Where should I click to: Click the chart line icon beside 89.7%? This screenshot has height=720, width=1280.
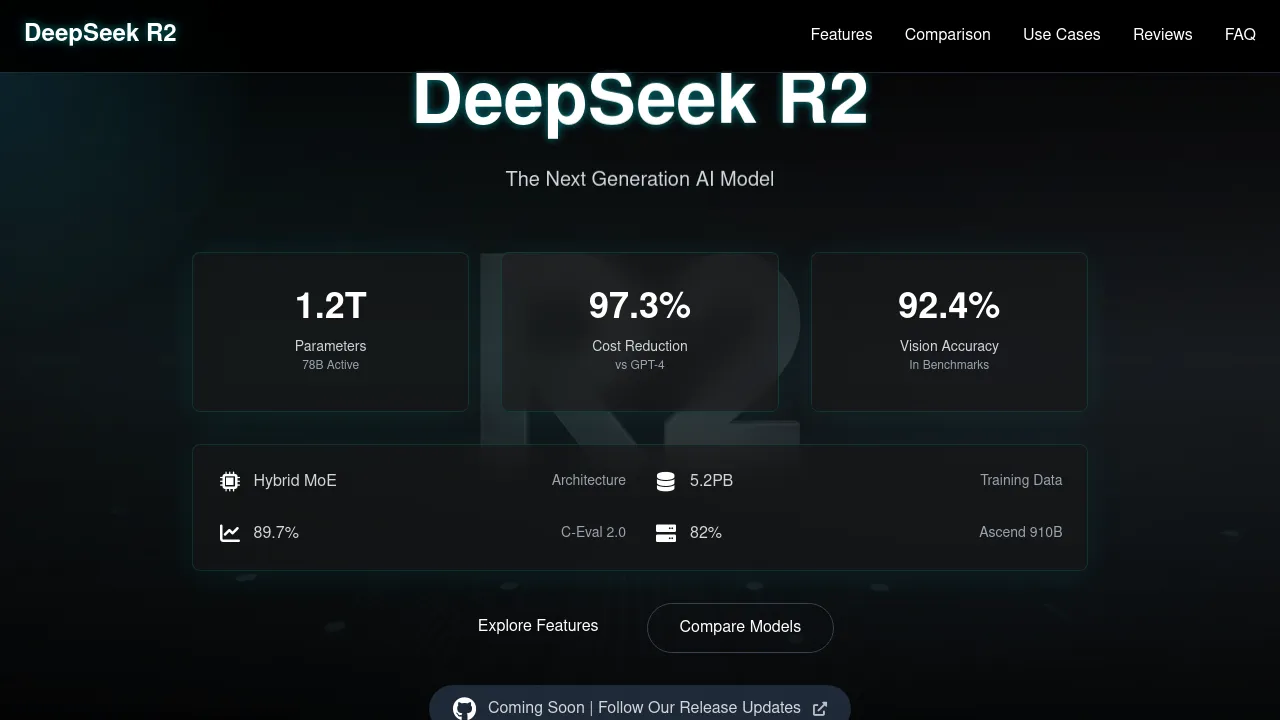[230, 533]
